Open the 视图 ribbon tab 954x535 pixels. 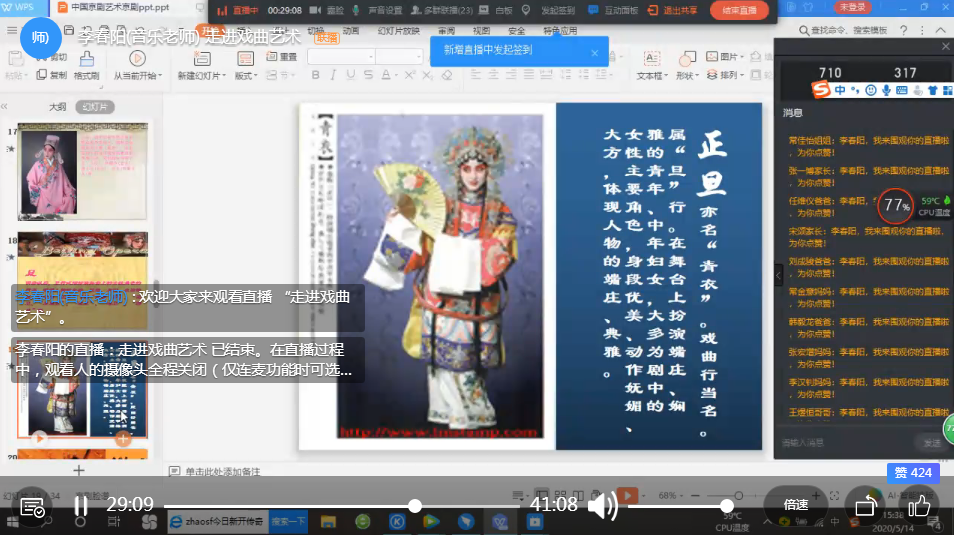(x=481, y=30)
